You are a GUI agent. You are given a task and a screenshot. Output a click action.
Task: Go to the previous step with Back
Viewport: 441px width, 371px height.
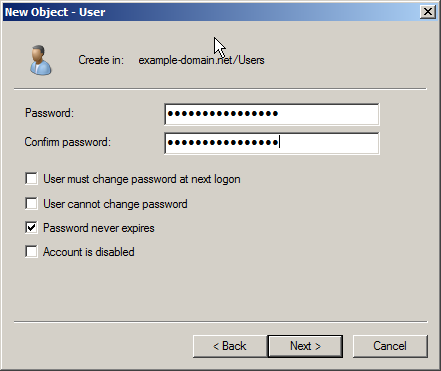230,346
